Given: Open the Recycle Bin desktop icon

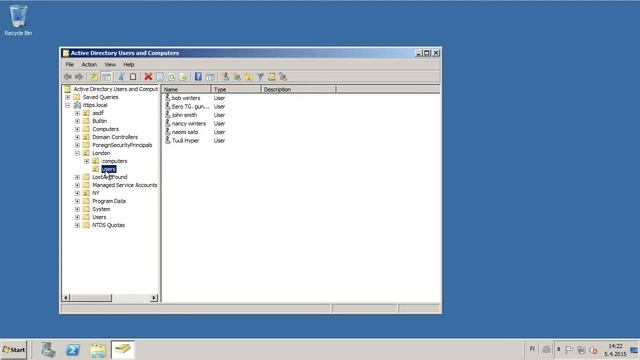Looking at the screenshot, I should (18, 20).
